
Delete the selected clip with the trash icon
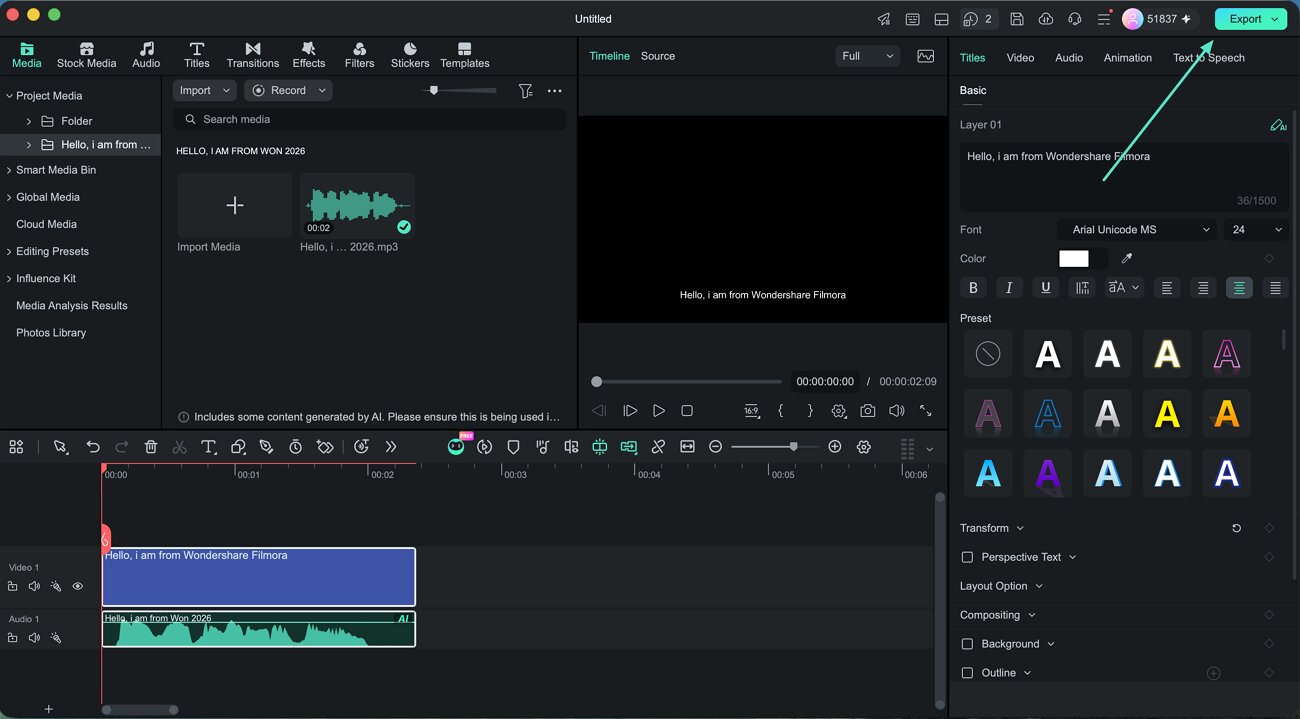click(x=151, y=447)
